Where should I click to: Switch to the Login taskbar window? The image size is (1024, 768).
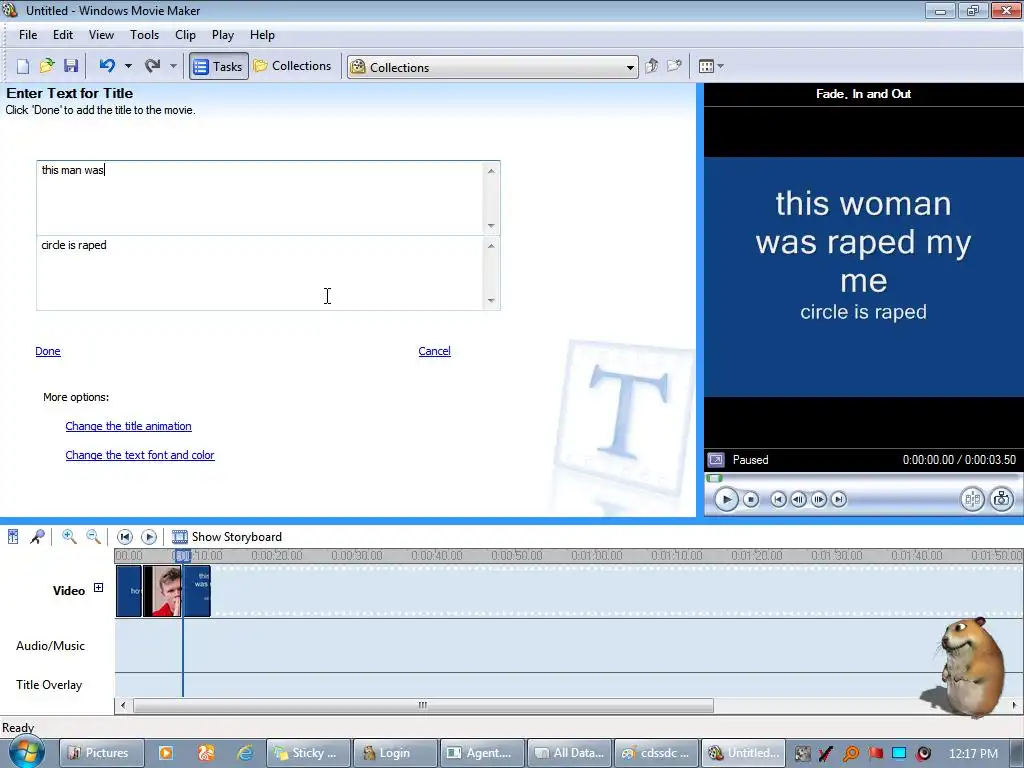click(395, 753)
